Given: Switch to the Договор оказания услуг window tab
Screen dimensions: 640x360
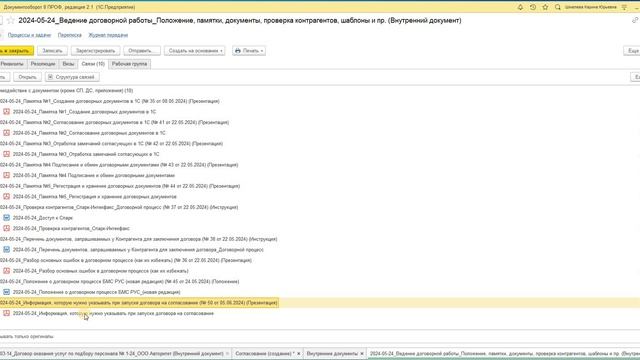Looking at the screenshot, I should (x=111, y=353).
